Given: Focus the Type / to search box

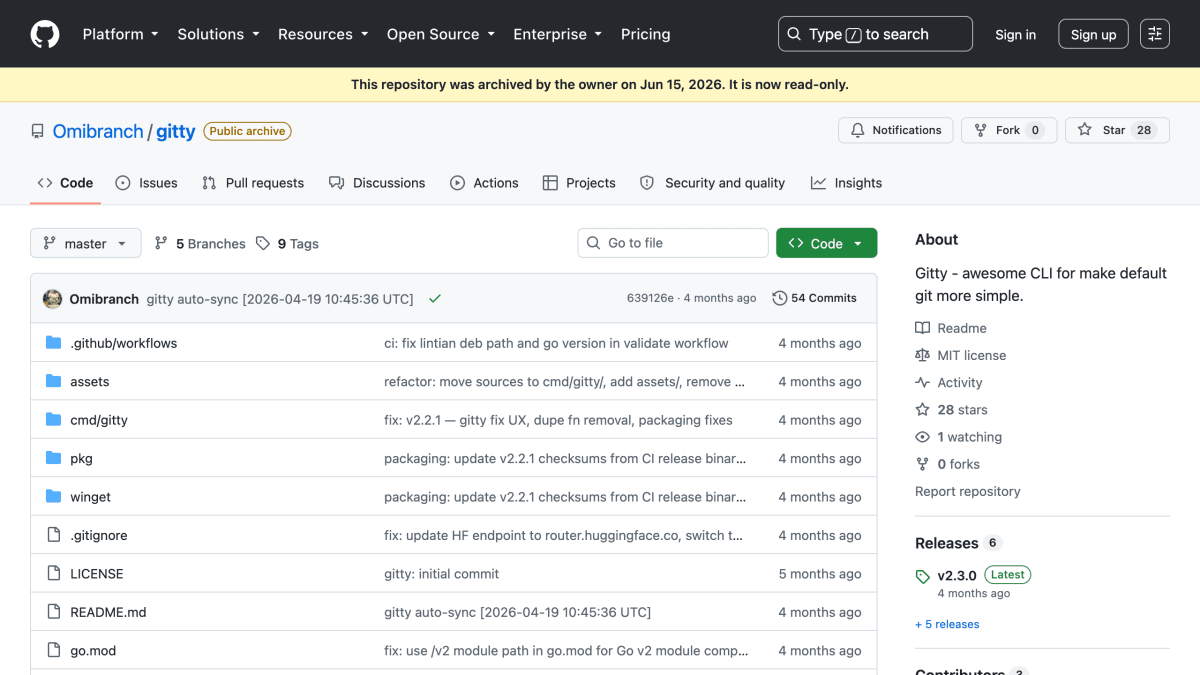Looking at the screenshot, I should [x=875, y=34].
